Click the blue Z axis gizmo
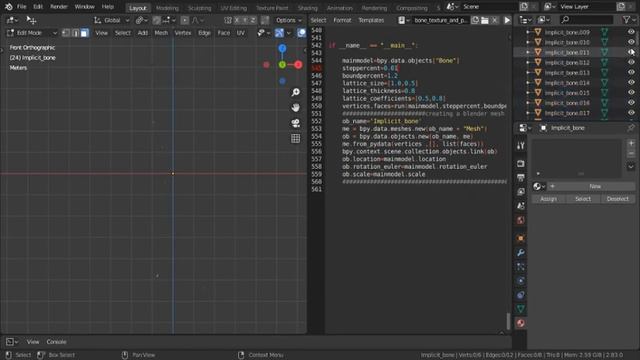Viewport: 640px width, 360px height. [282, 49]
